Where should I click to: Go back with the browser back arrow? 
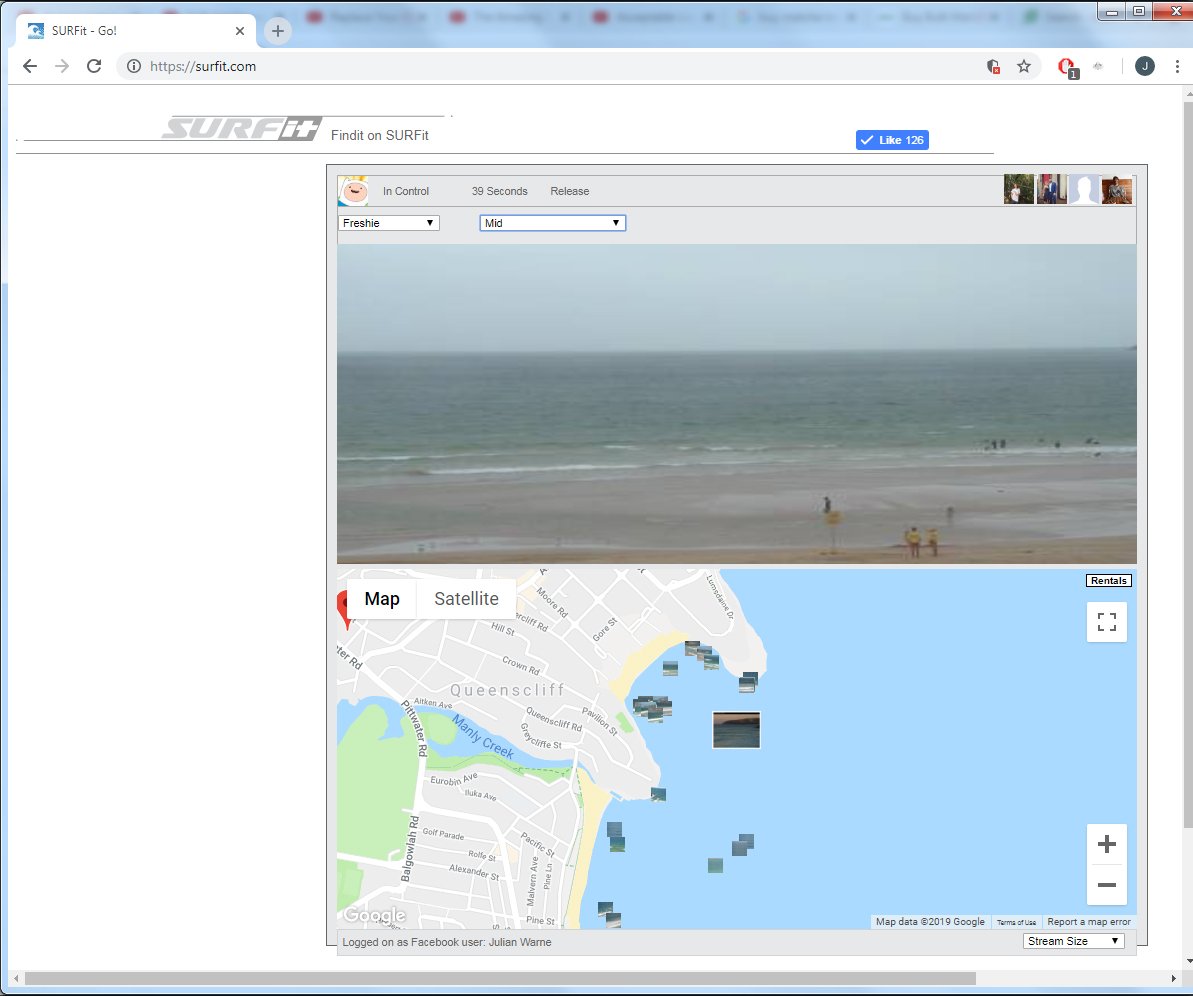point(30,66)
